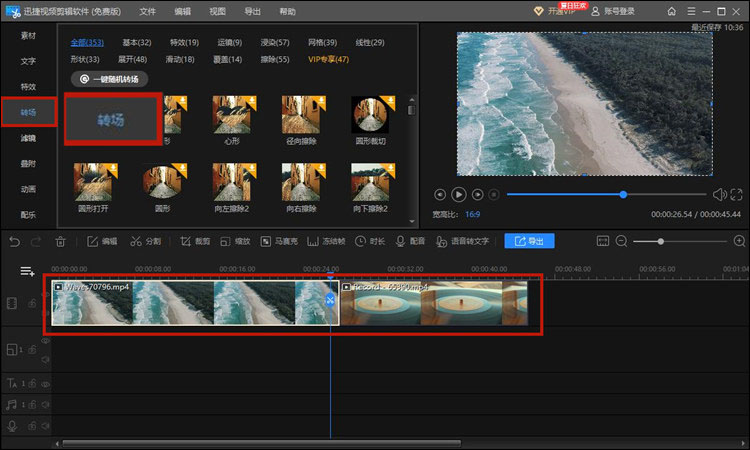Screen dimensions: 750x450
Task: Open 语音转文字 speech-to-text tool
Action: point(462,241)
